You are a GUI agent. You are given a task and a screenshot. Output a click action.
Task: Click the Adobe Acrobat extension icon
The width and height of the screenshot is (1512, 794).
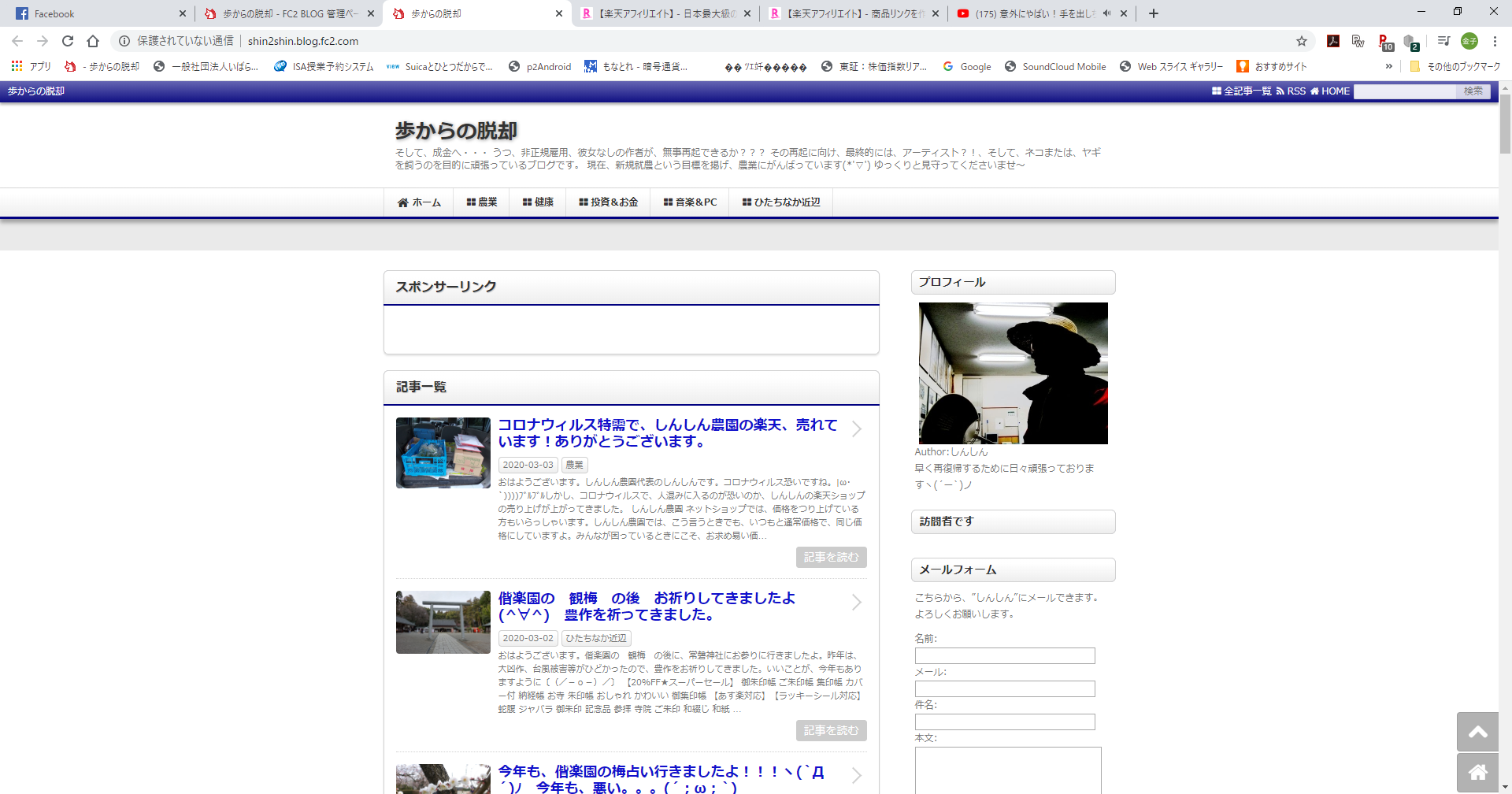coord(1333,41)
